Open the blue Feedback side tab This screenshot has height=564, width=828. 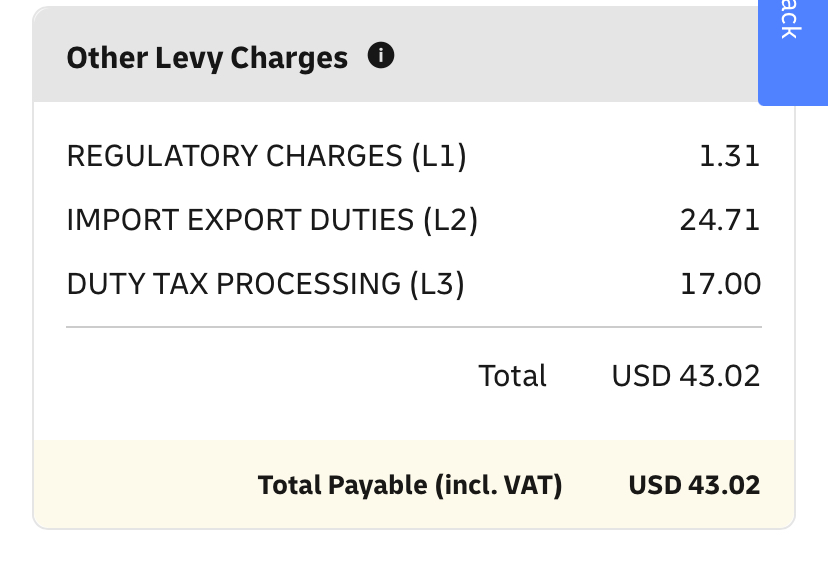tap(792, 50)
